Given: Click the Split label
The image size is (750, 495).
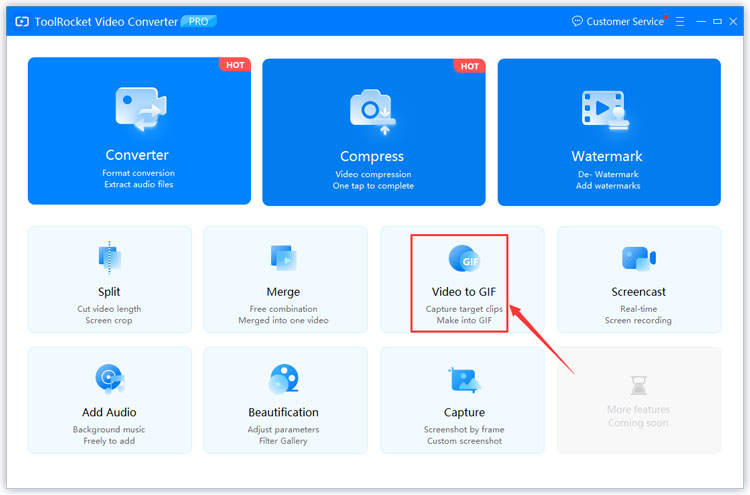Looking at the screenshot, I should click(x=109, y=292).
